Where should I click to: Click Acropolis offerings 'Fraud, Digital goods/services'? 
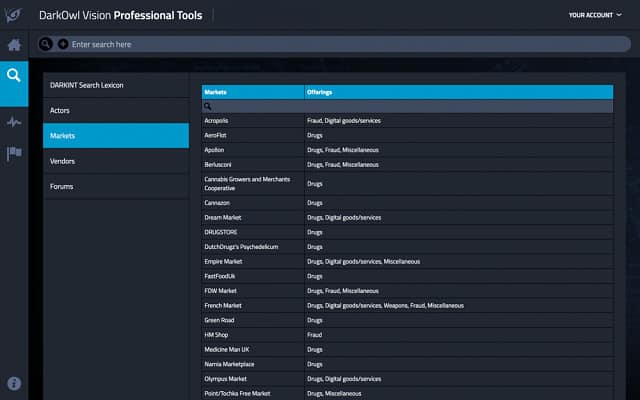pyautogui.click(x=344, y=121)
